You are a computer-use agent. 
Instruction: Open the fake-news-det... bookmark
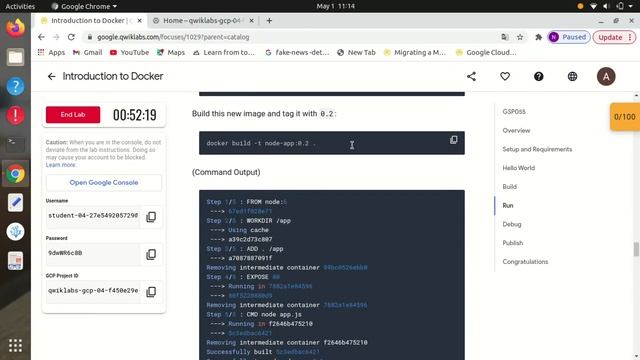[x=297, y=52]
